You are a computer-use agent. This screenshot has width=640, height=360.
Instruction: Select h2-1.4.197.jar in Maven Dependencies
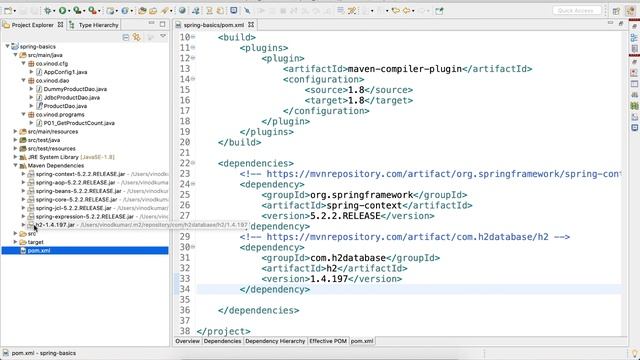coord(55,225)
